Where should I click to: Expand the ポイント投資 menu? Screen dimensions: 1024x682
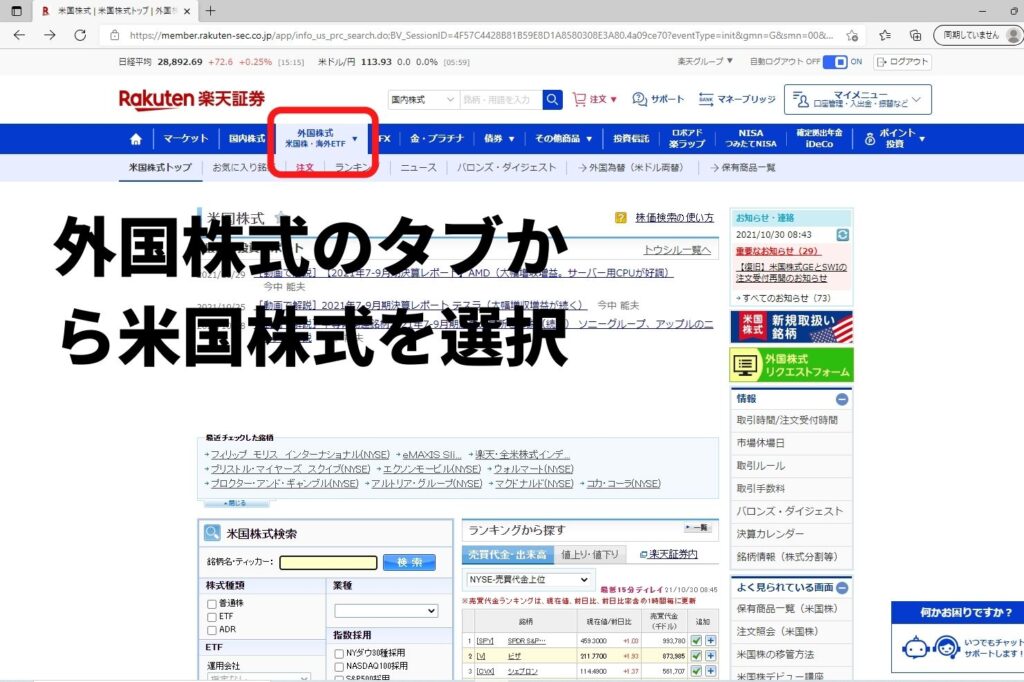coord(895,138)
